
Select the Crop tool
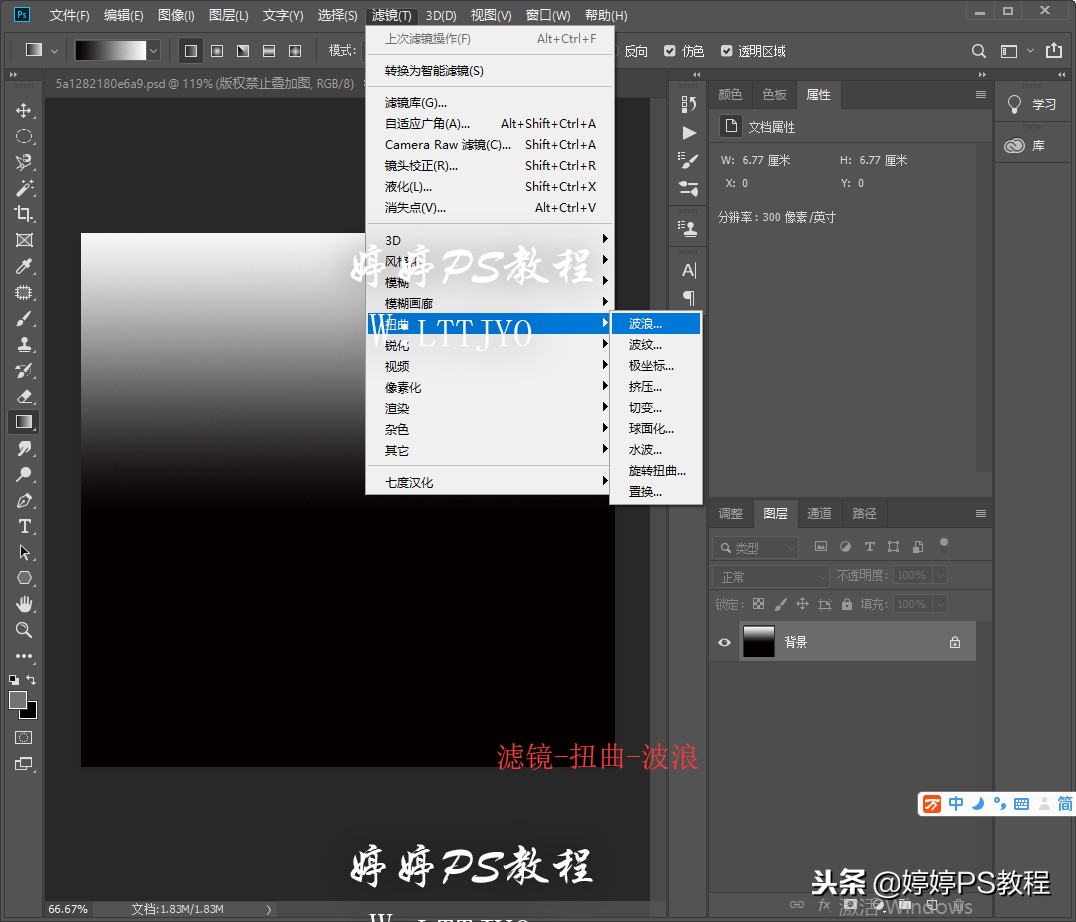coord(24,214)
